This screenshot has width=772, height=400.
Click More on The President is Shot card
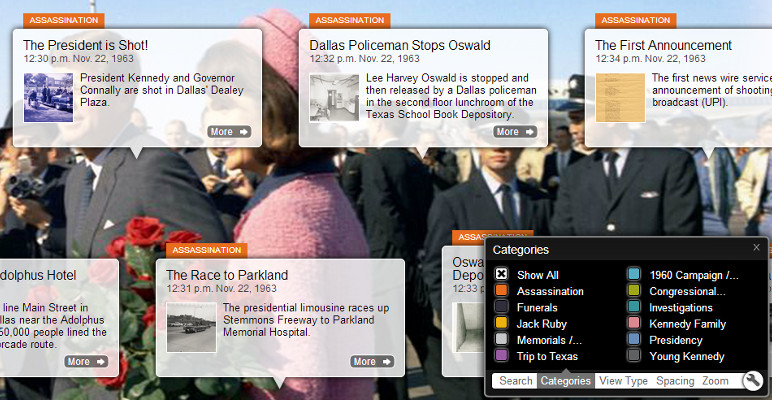tap(229, 132)
